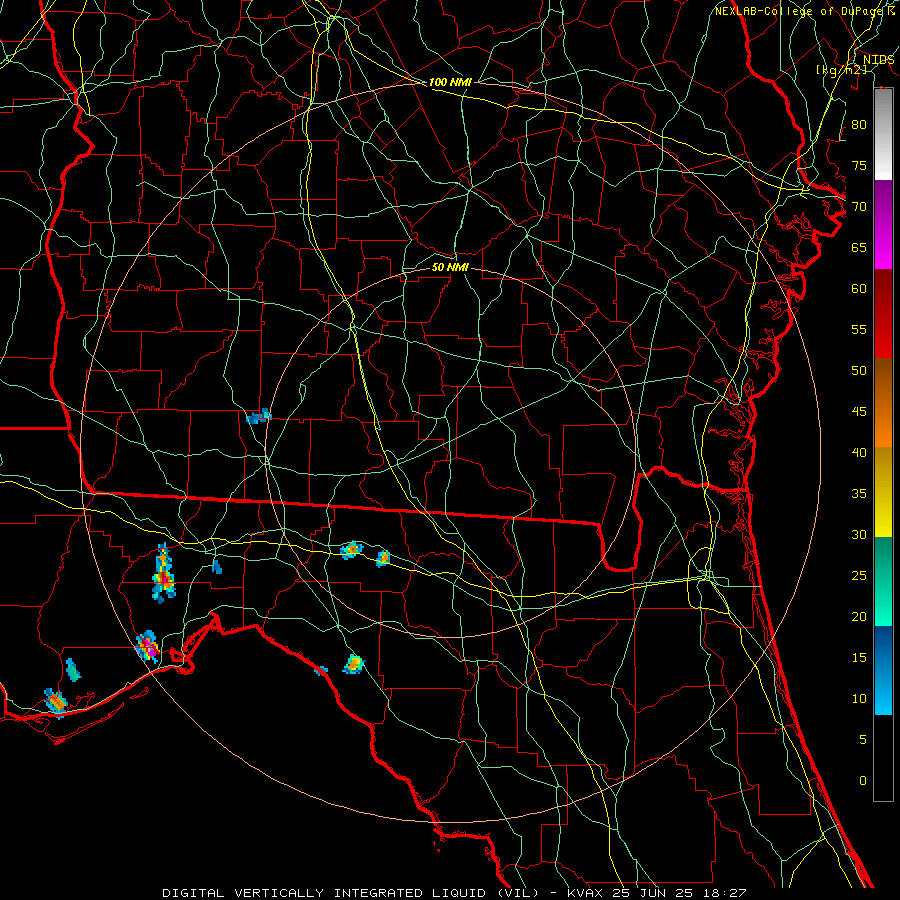
Task: Select the 60 value on the VIL scale
Action: coord(859,289)
